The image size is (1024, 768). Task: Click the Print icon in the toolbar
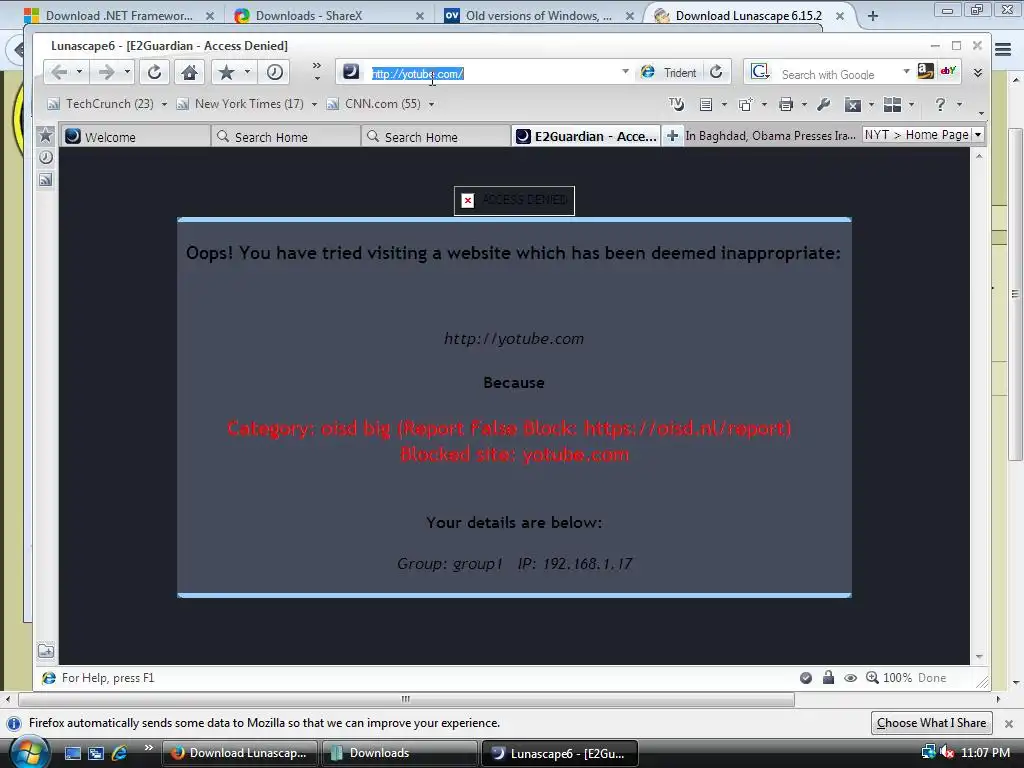click(x=786, y=104)
